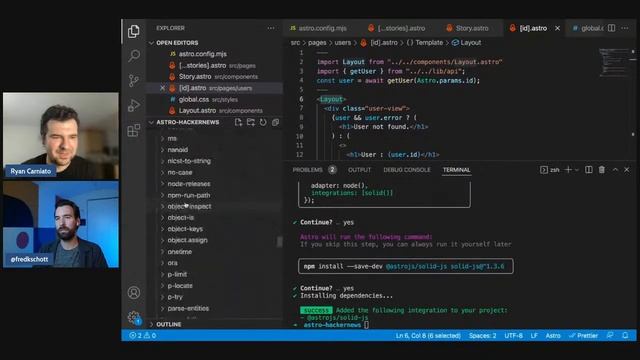Expand the parse-entities folder
Viewport: 640px width, 360px height.
click(188, 309)
